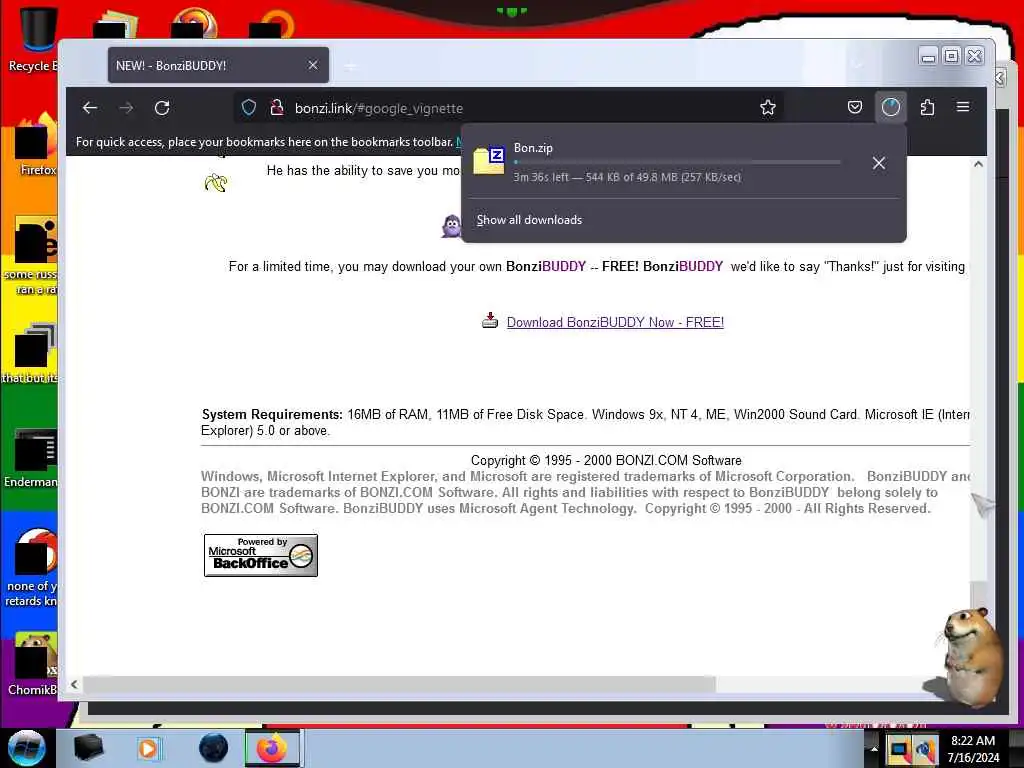Click the purple Bonzi gorilla image
Image resolution: width=1024 pixels, height=768 pixels.
451,226
